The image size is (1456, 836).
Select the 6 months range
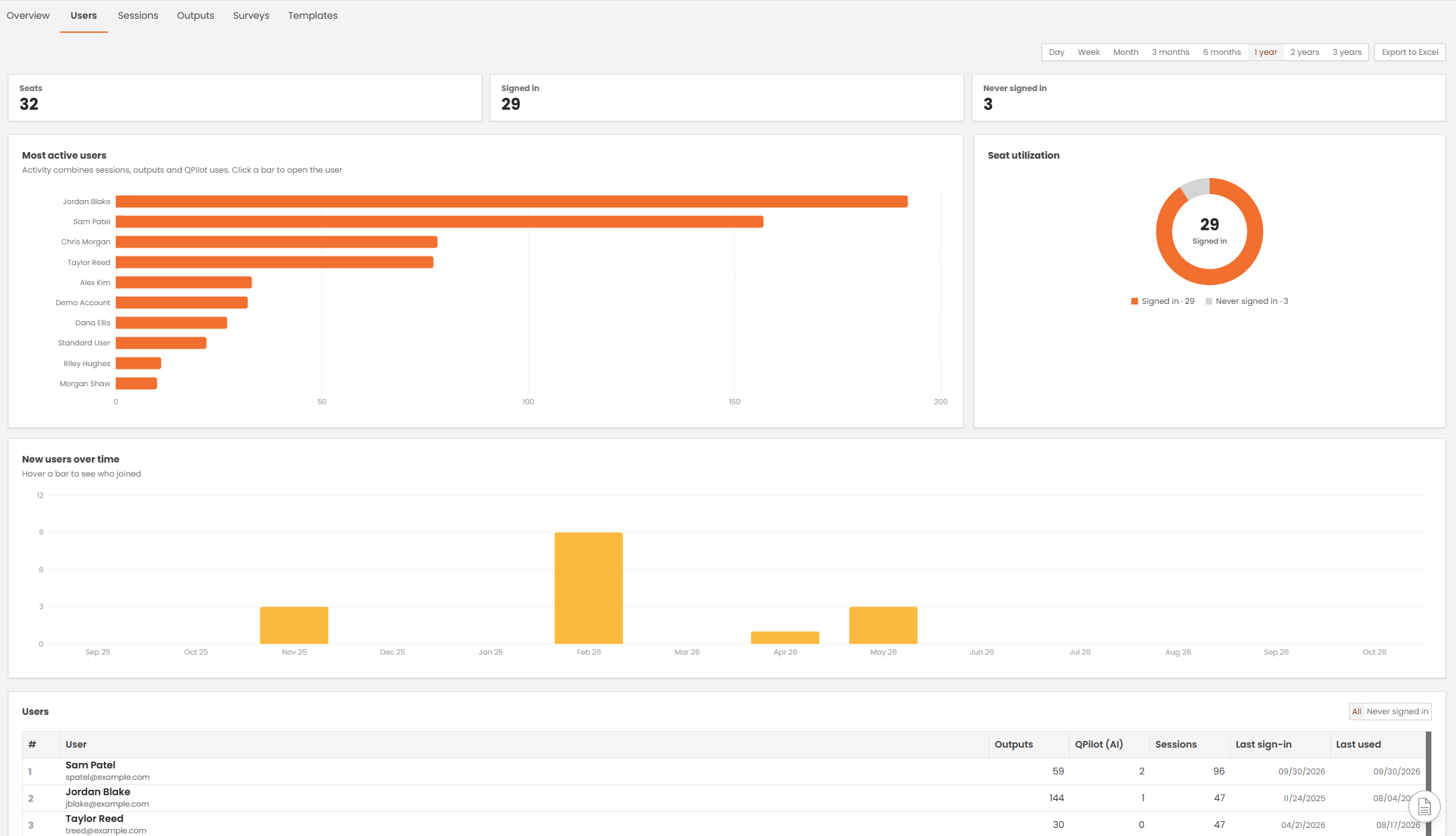pyautogui.click(x=1222, y=52)
